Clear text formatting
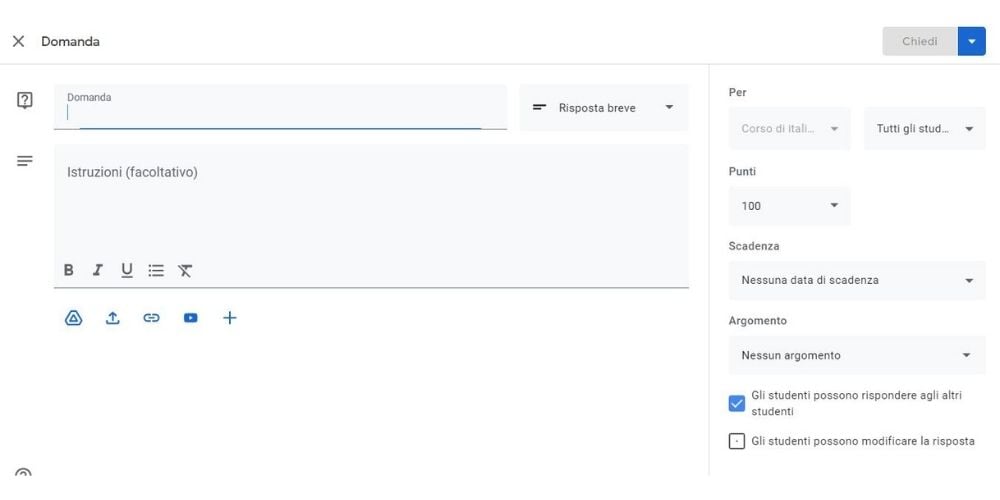Image resolution: width=1000 pixels, height=500 pixels. (185, 270)
